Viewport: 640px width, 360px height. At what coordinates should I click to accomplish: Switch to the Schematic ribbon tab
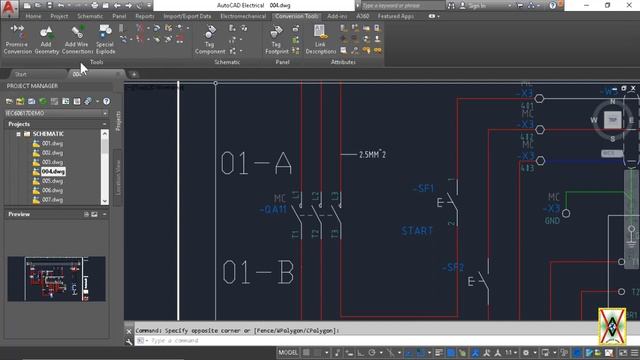click(x=90, y=16)
